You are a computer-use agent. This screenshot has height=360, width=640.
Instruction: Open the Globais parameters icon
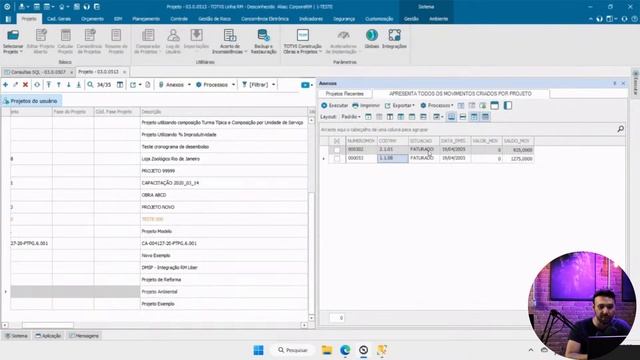(x=372, y=39)
